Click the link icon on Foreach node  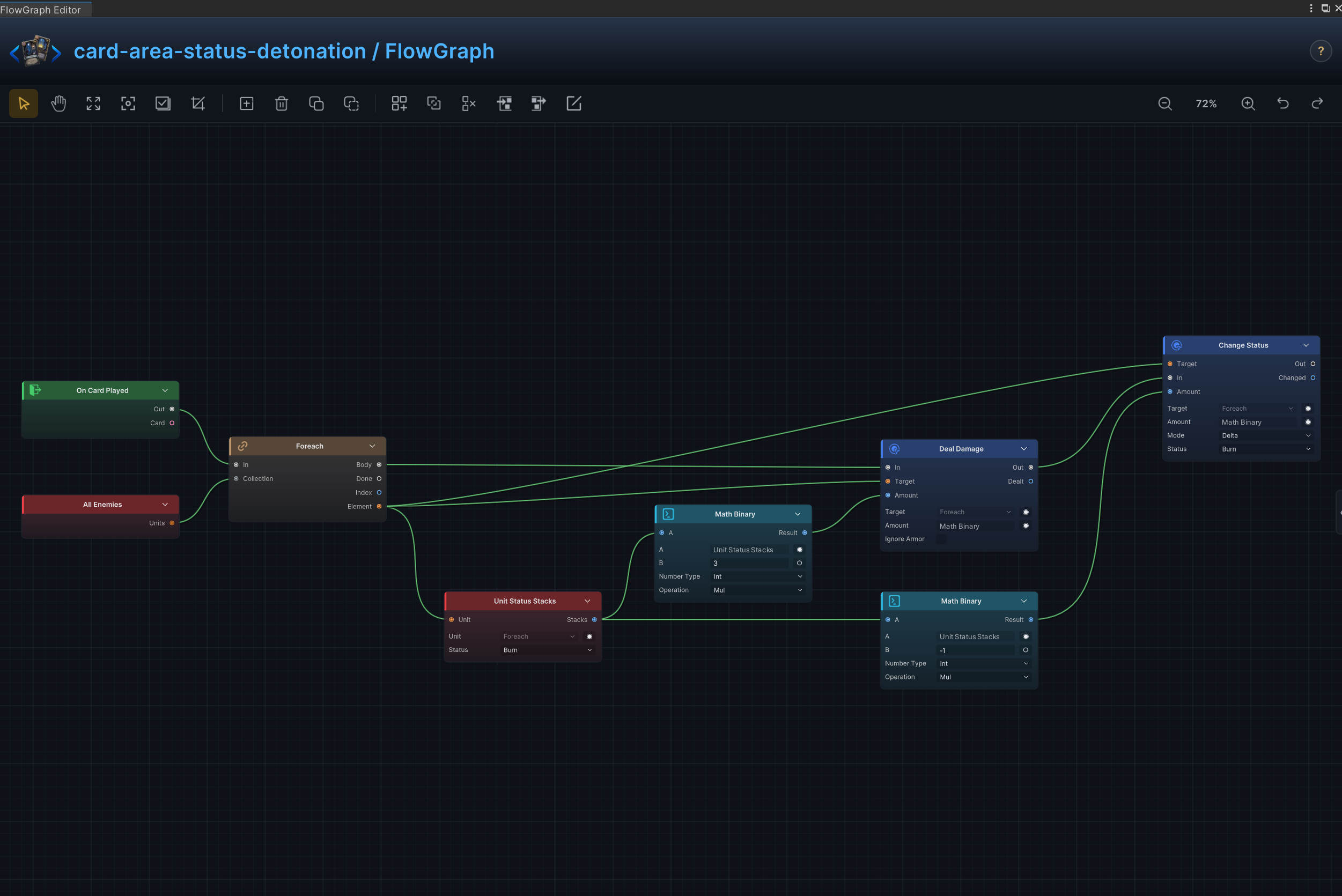pyautogui.click(x=242, y=446)
